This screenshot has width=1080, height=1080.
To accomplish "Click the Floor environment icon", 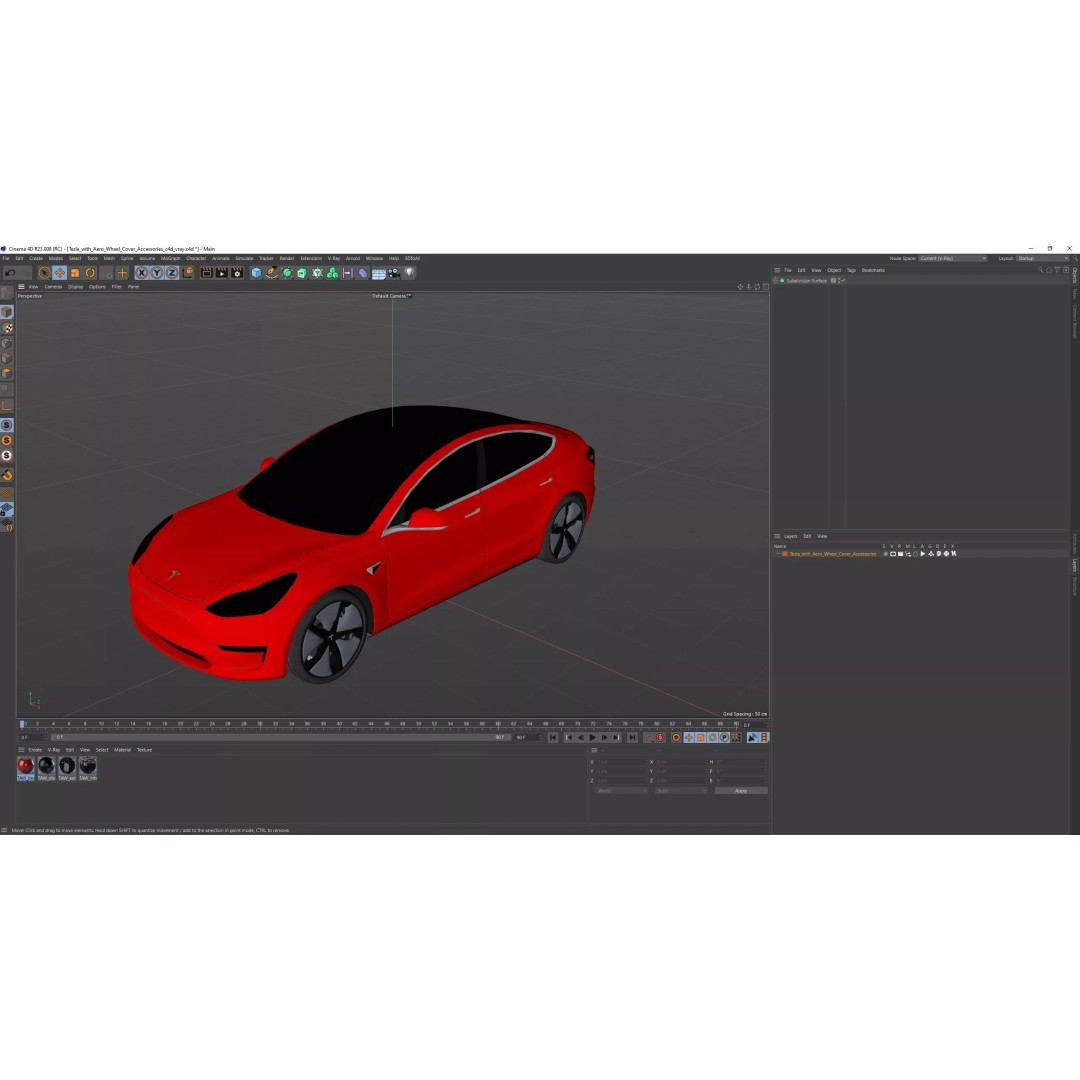I will coord(378,273).
